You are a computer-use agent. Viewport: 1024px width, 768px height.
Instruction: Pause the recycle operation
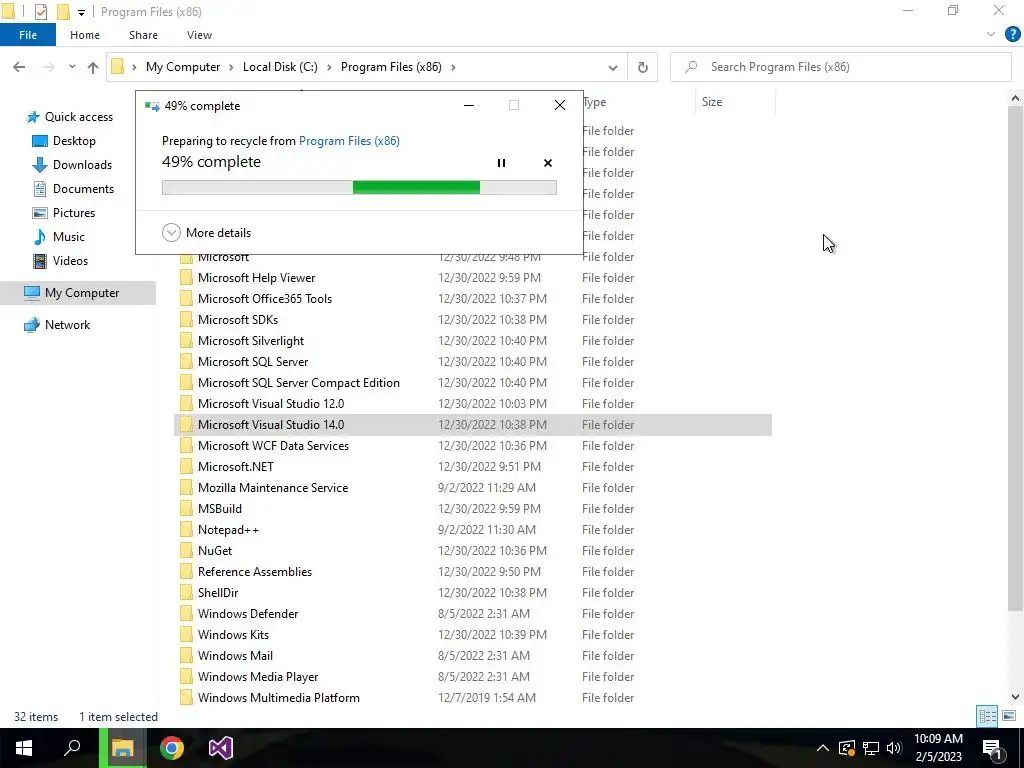(501, 163)
